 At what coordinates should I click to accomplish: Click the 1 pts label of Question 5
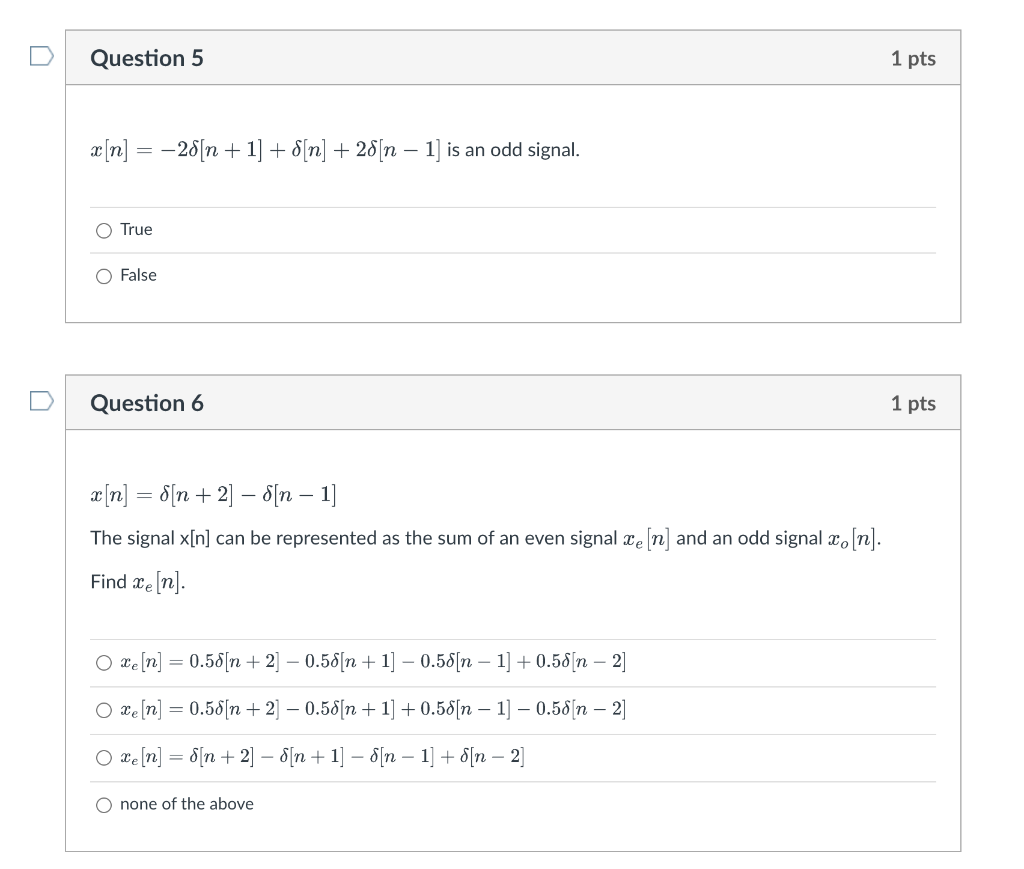(x=913, y=58)
